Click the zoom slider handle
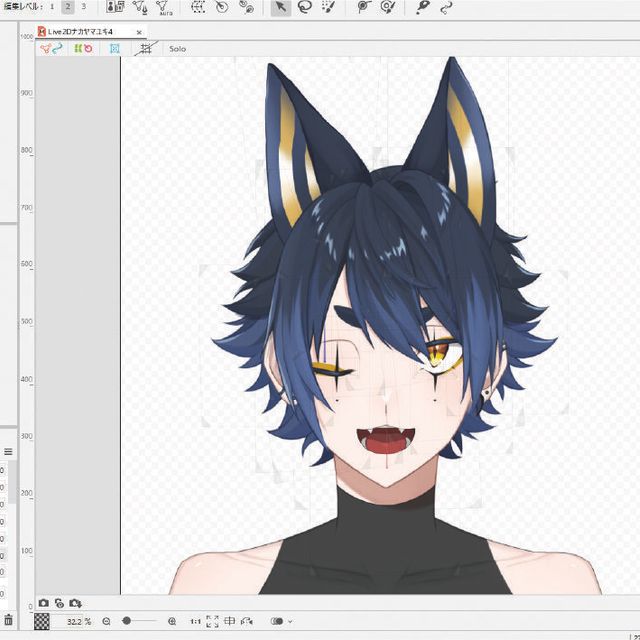This screenshot has width=640, height=640. pyautogui.click(x=127, y=621)
